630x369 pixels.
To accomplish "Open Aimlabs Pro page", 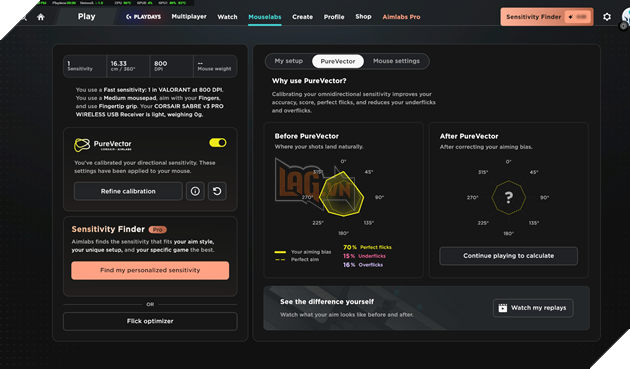I will pyautogui.click(x=401, y=17).
